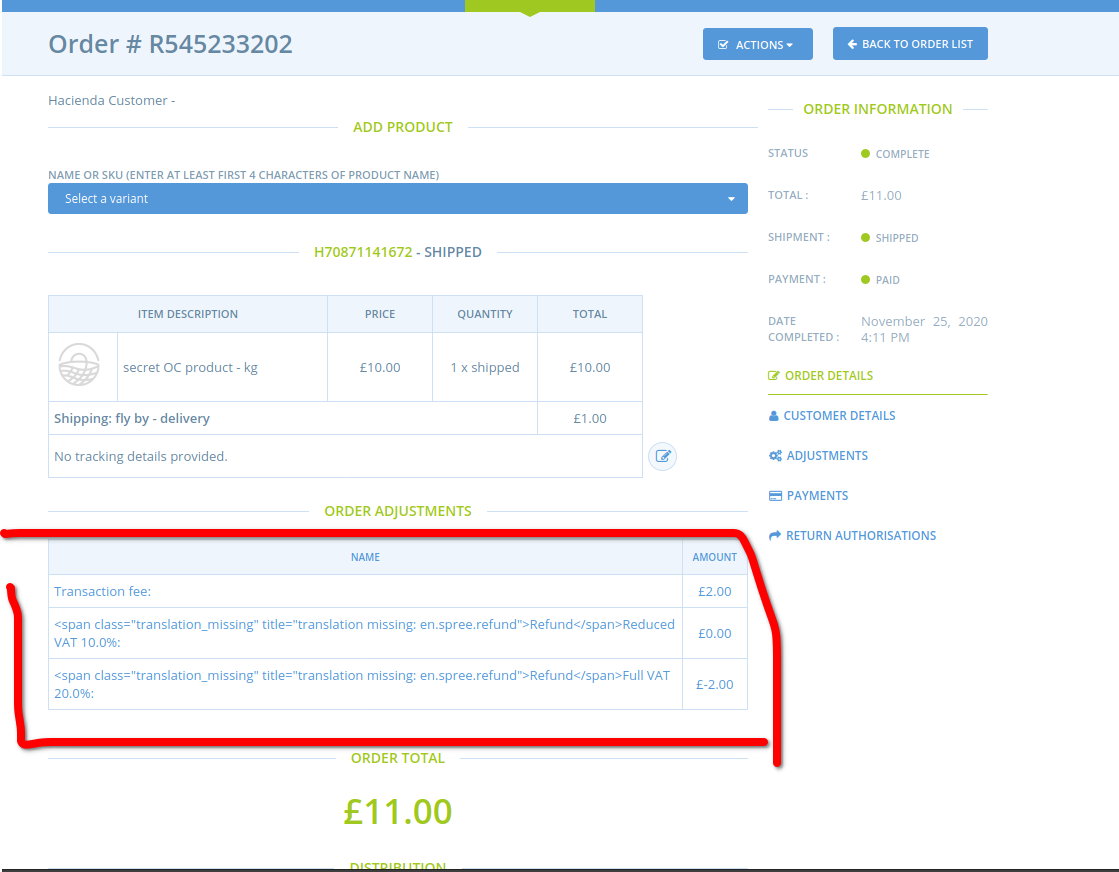The height and width of the screenshot is (872, 1119).
Task: Click the Customer Details person icon
Action: pyautogui.click(x=774, y=415)
